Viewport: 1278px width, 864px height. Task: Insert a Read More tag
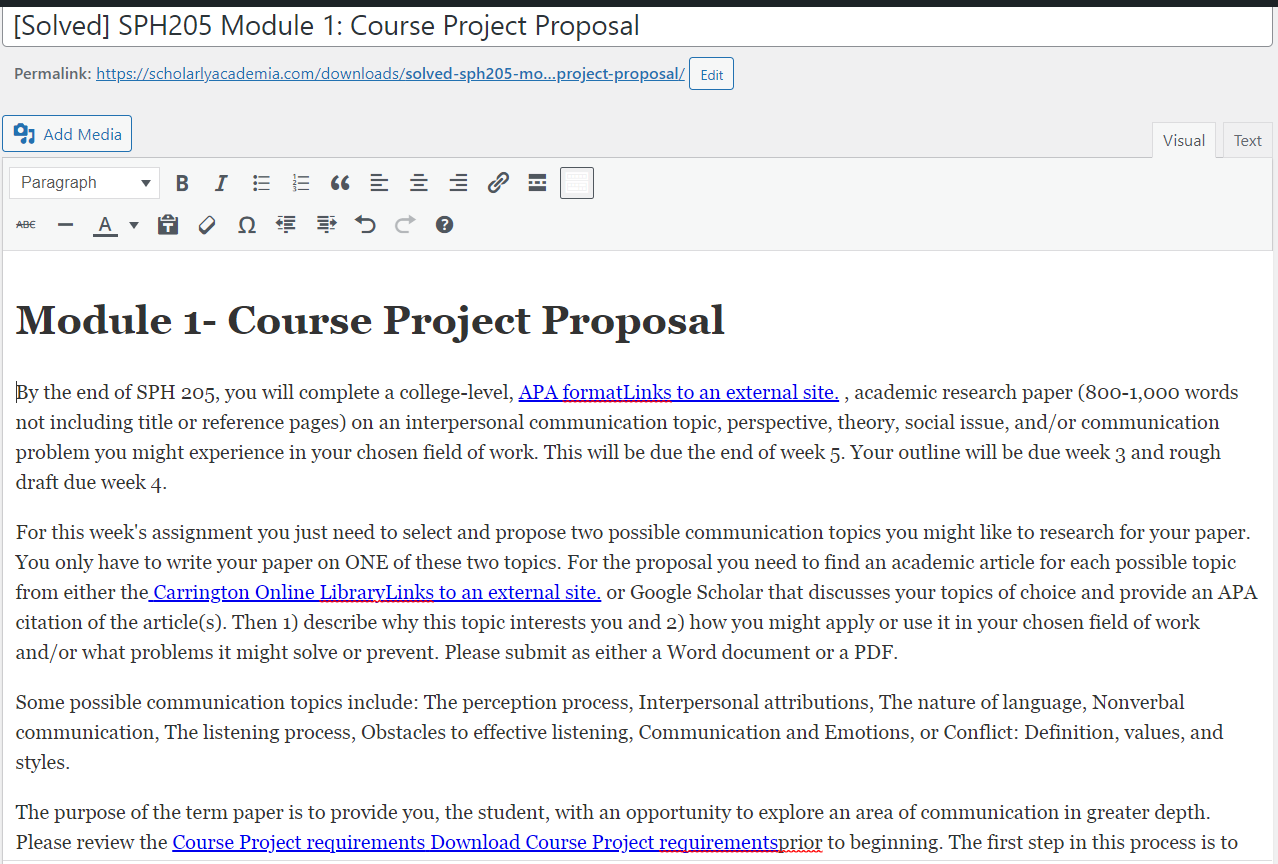[537, 183]
